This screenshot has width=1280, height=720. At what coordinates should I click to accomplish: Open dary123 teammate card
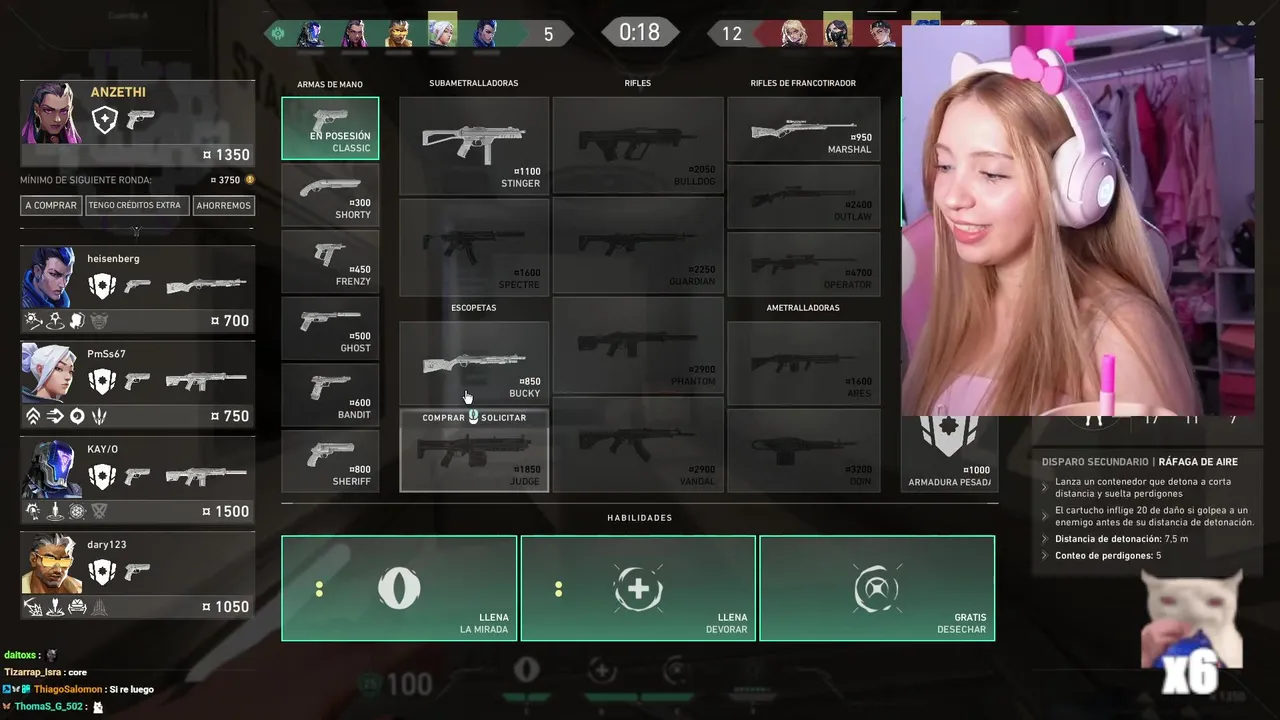point(138,576)
